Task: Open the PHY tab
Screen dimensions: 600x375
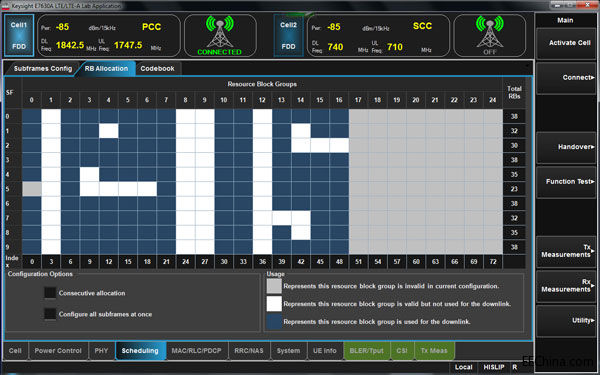Action: tap(101, 351)
